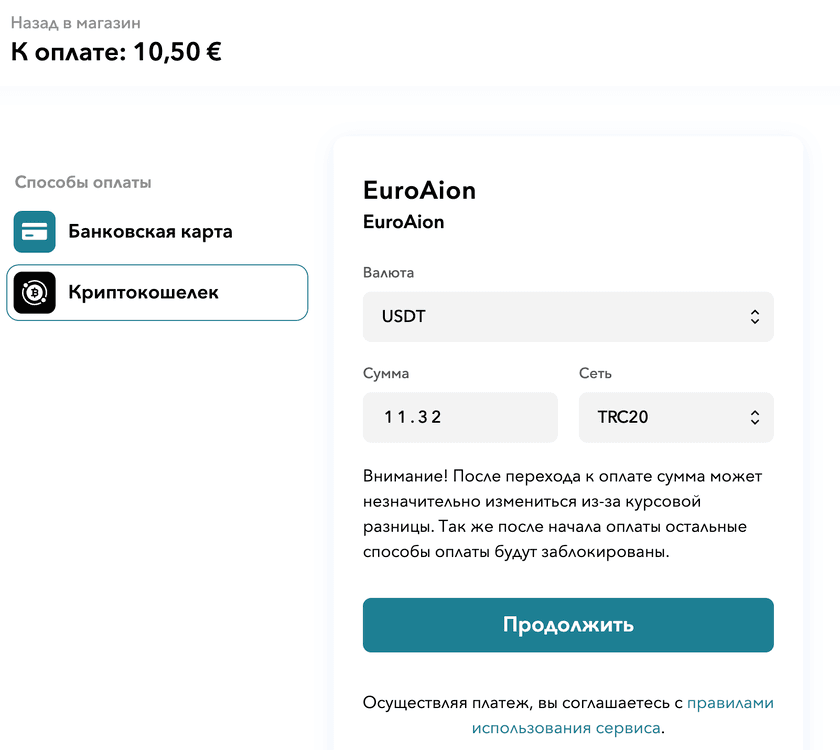Click the "Способы оплаты" section header

coord(83,183)
